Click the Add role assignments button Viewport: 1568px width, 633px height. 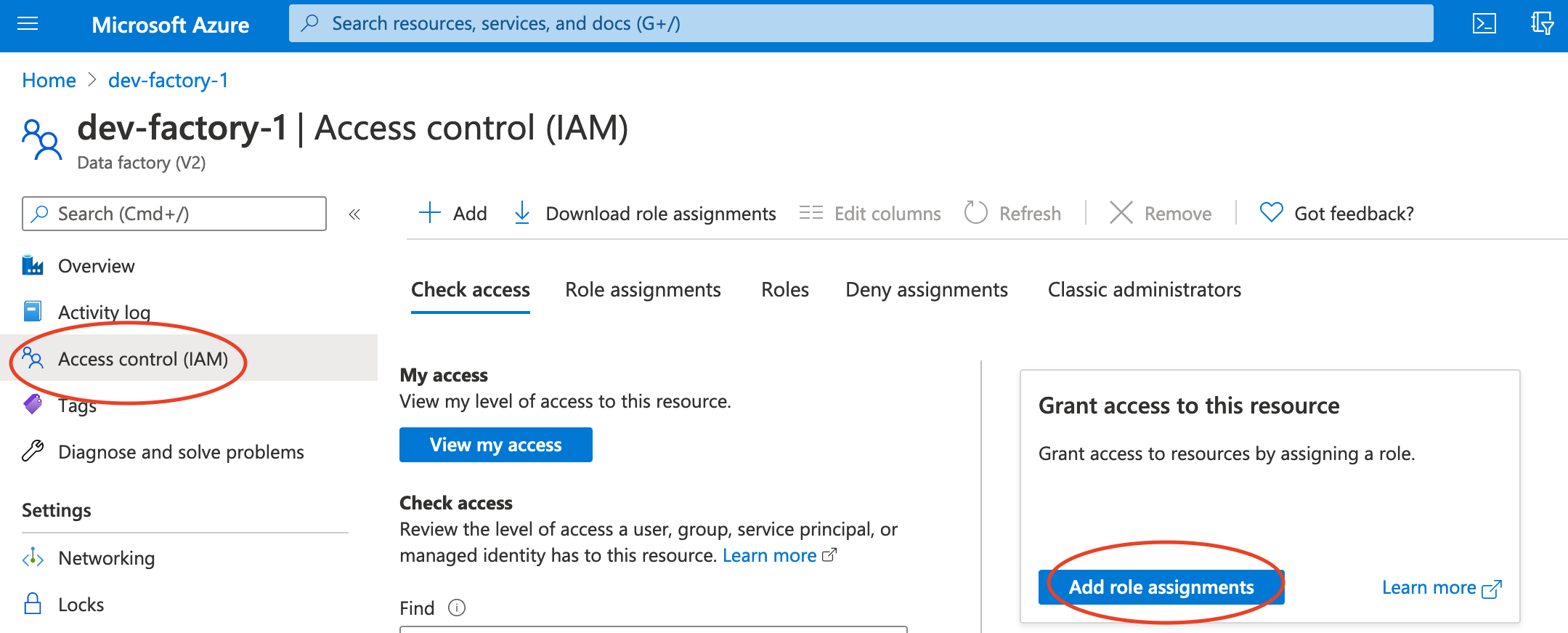(x=1161, y=587)
